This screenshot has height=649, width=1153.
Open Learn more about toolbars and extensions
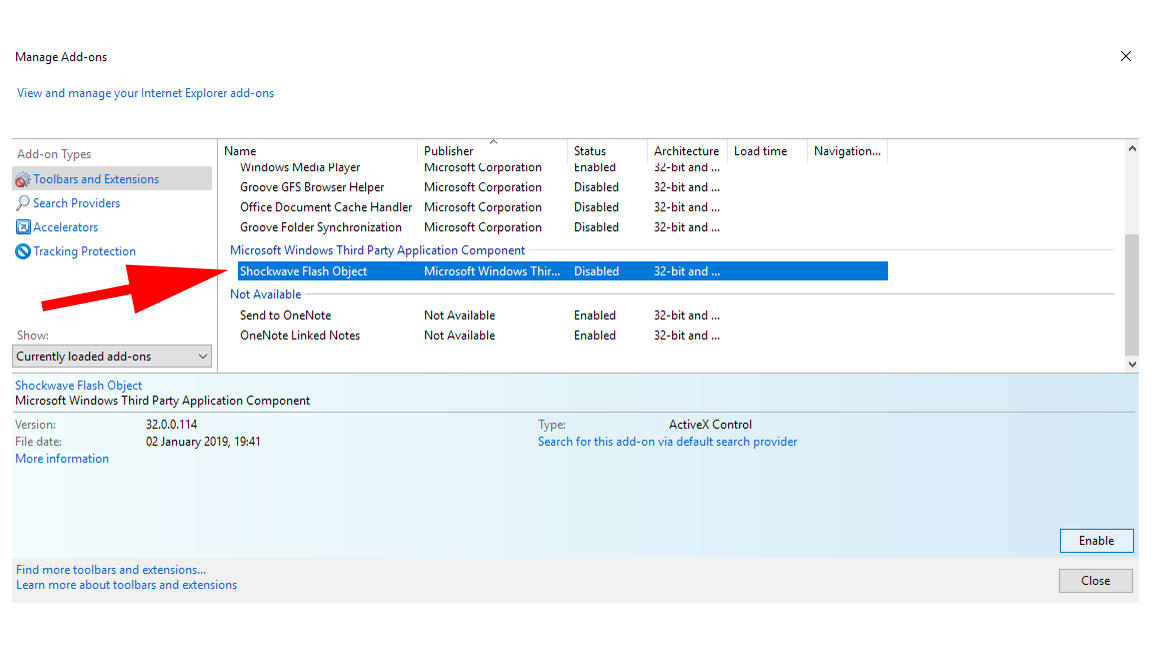(x=126, y=585)
